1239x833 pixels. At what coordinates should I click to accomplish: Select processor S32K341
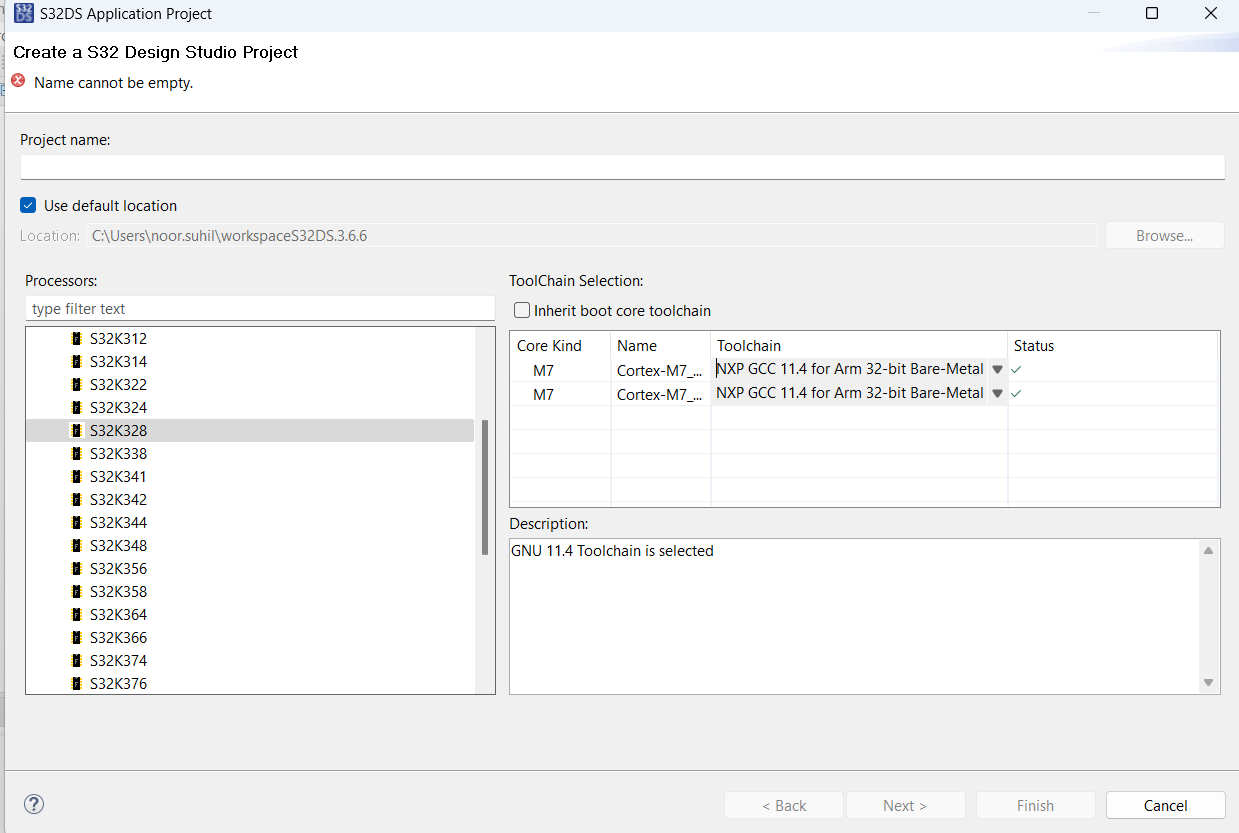tap(118, 477)
